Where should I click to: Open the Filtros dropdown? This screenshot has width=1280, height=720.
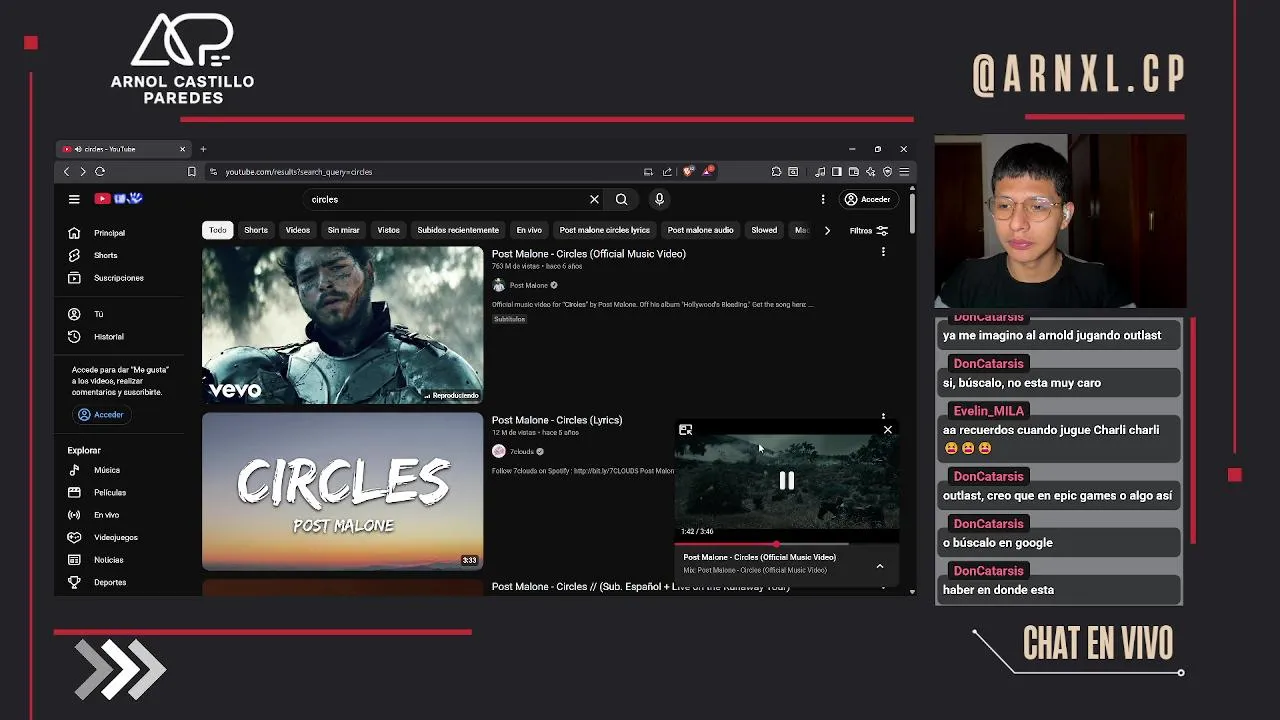point(869,230)
